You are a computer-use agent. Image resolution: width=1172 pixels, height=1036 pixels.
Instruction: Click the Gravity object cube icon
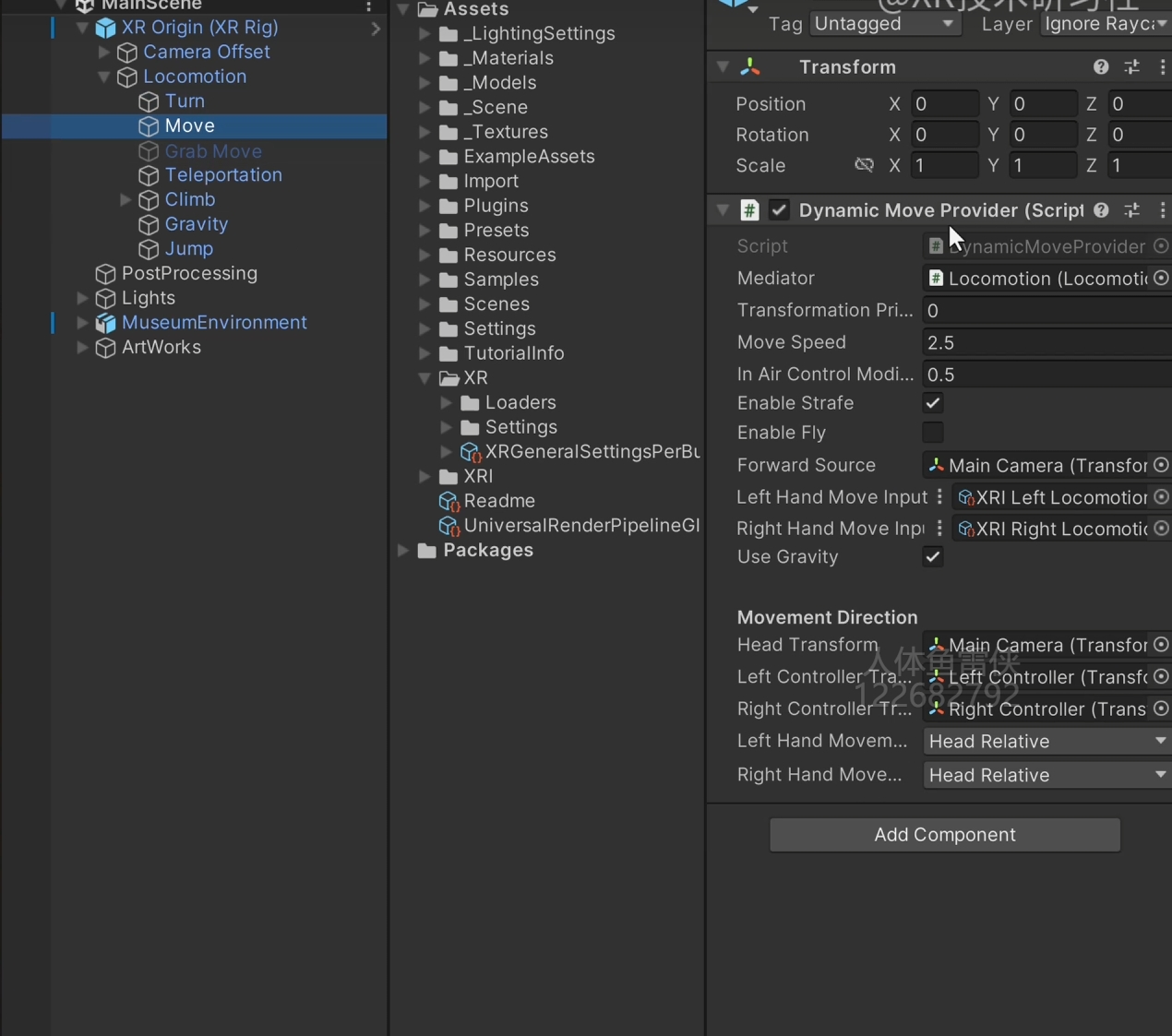click(149, 224)
